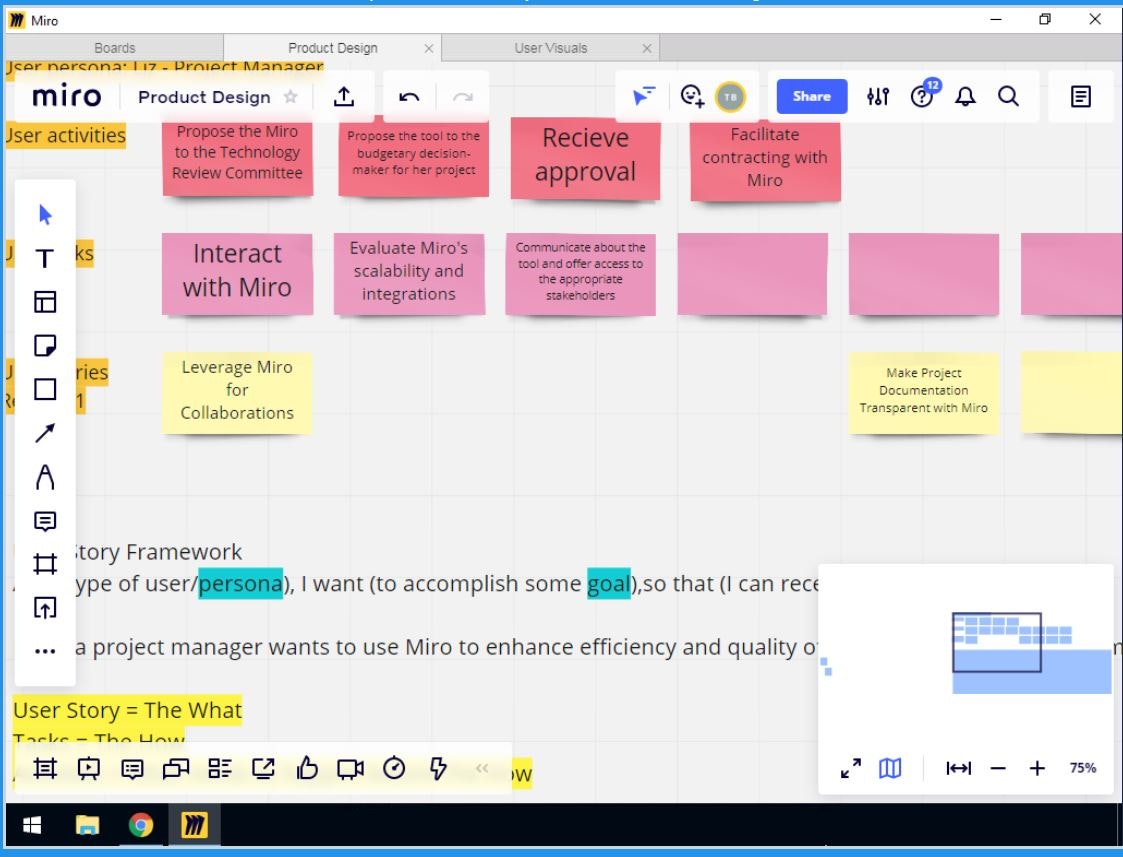Click the Product Design board title
The width and height of the screenshot is (1123, 857).
(x=204, y=97)
